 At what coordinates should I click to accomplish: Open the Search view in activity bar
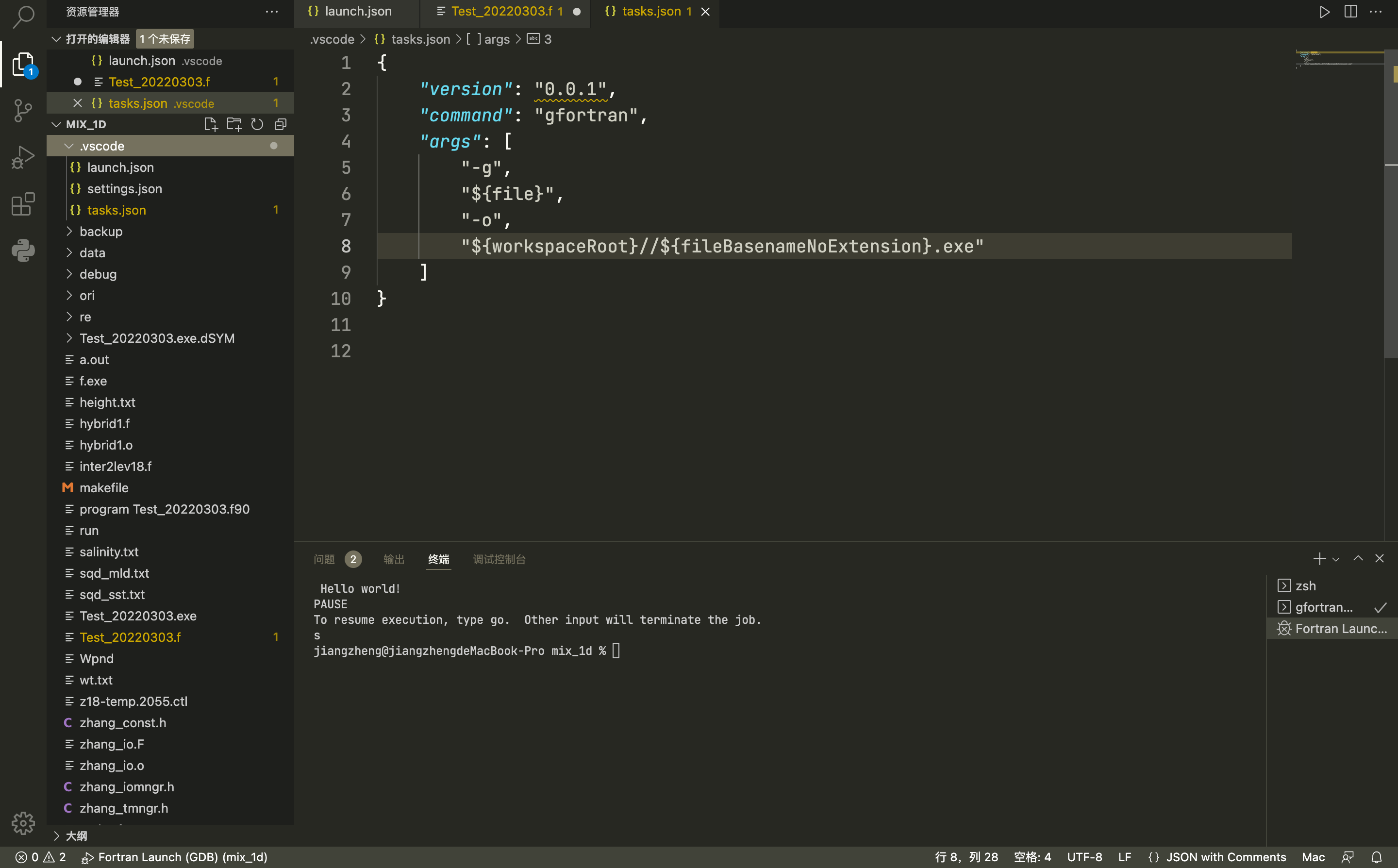pyautogui.click(x=23, y=16)
